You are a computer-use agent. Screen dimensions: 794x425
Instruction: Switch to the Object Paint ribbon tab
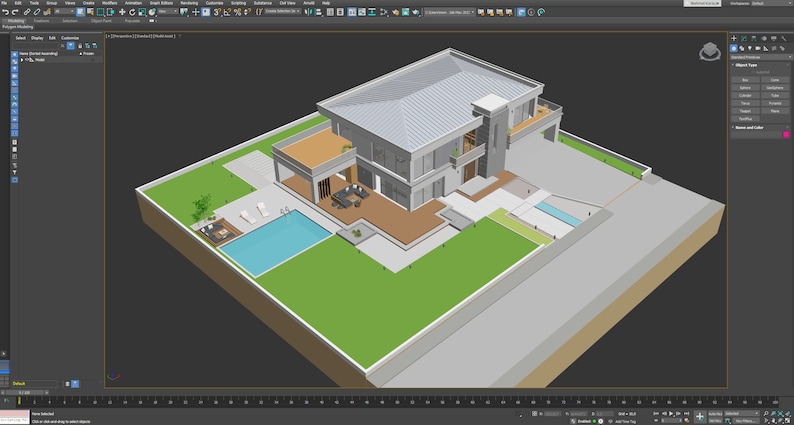(x=101, y=21)
